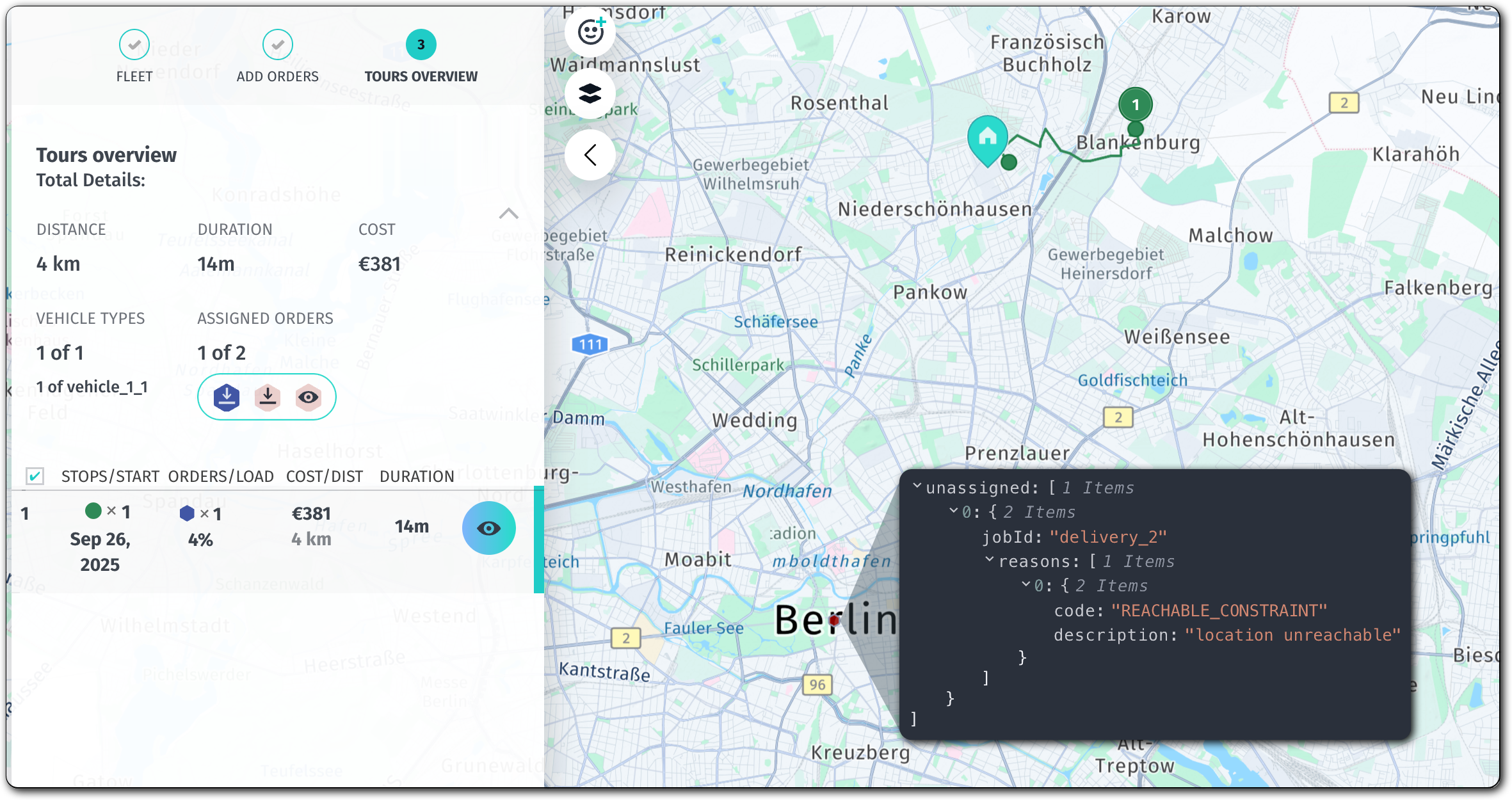Image resolution: width=1512 pixels, height=800 pixels.
Task: Click the total cost value "€381"
Action: point(380,264)
